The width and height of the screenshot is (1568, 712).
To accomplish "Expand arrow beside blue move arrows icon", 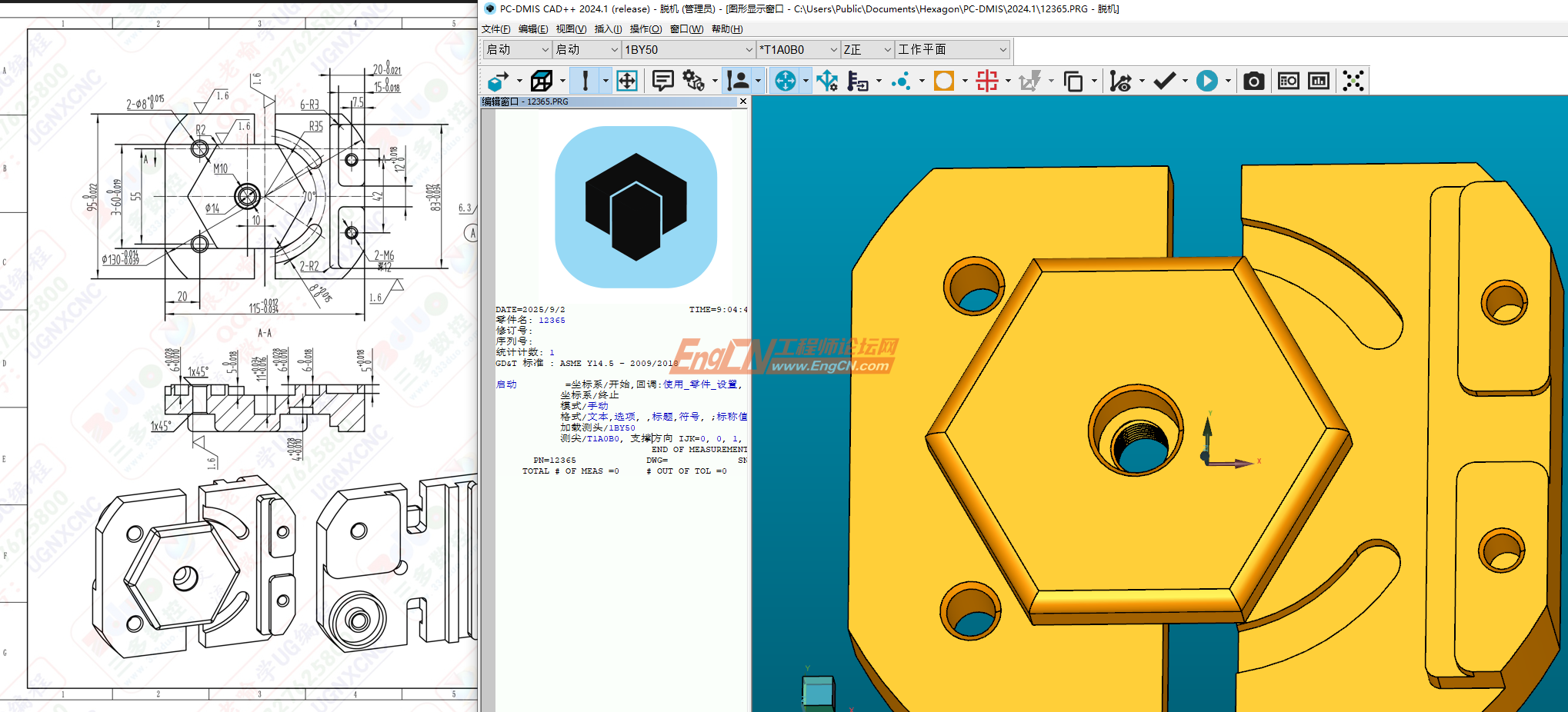I will point(806,81).
